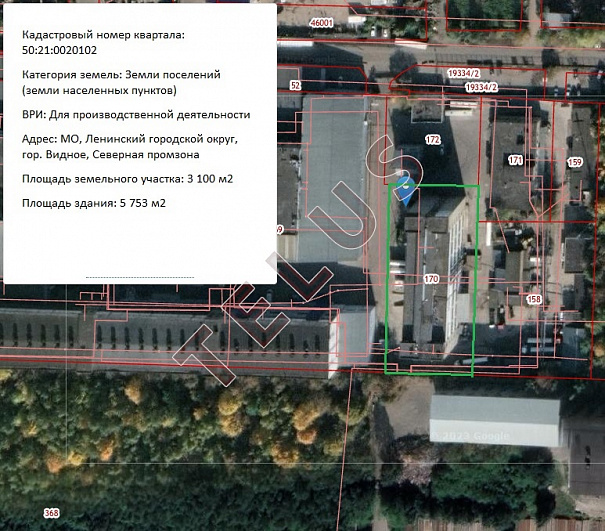Viewport: 605px width, 531px height.
Task: Select parcel label 171 on map
Action: 515,160
